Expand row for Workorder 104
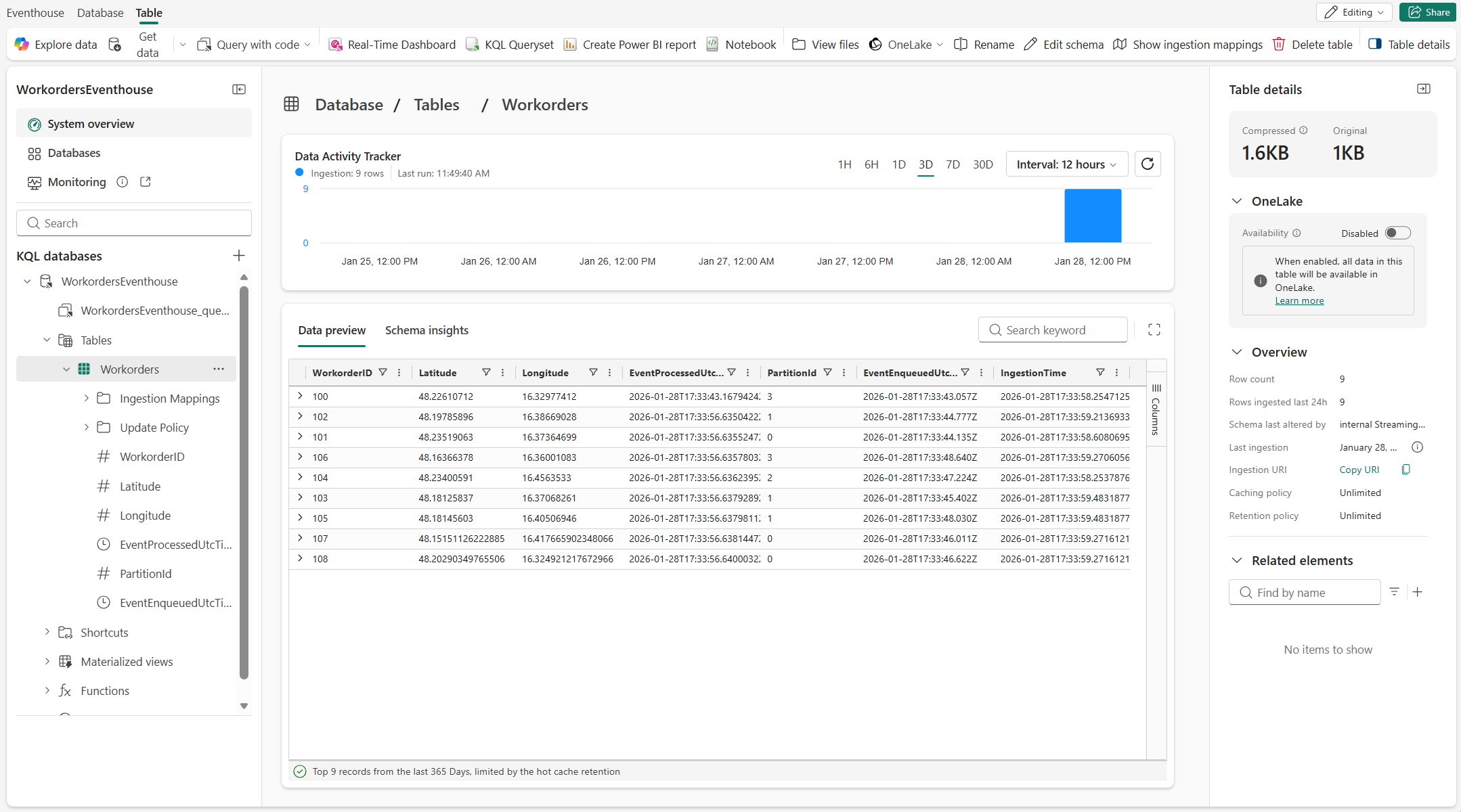This screenshot has height=812, width=1461. (x=300, y=478)
